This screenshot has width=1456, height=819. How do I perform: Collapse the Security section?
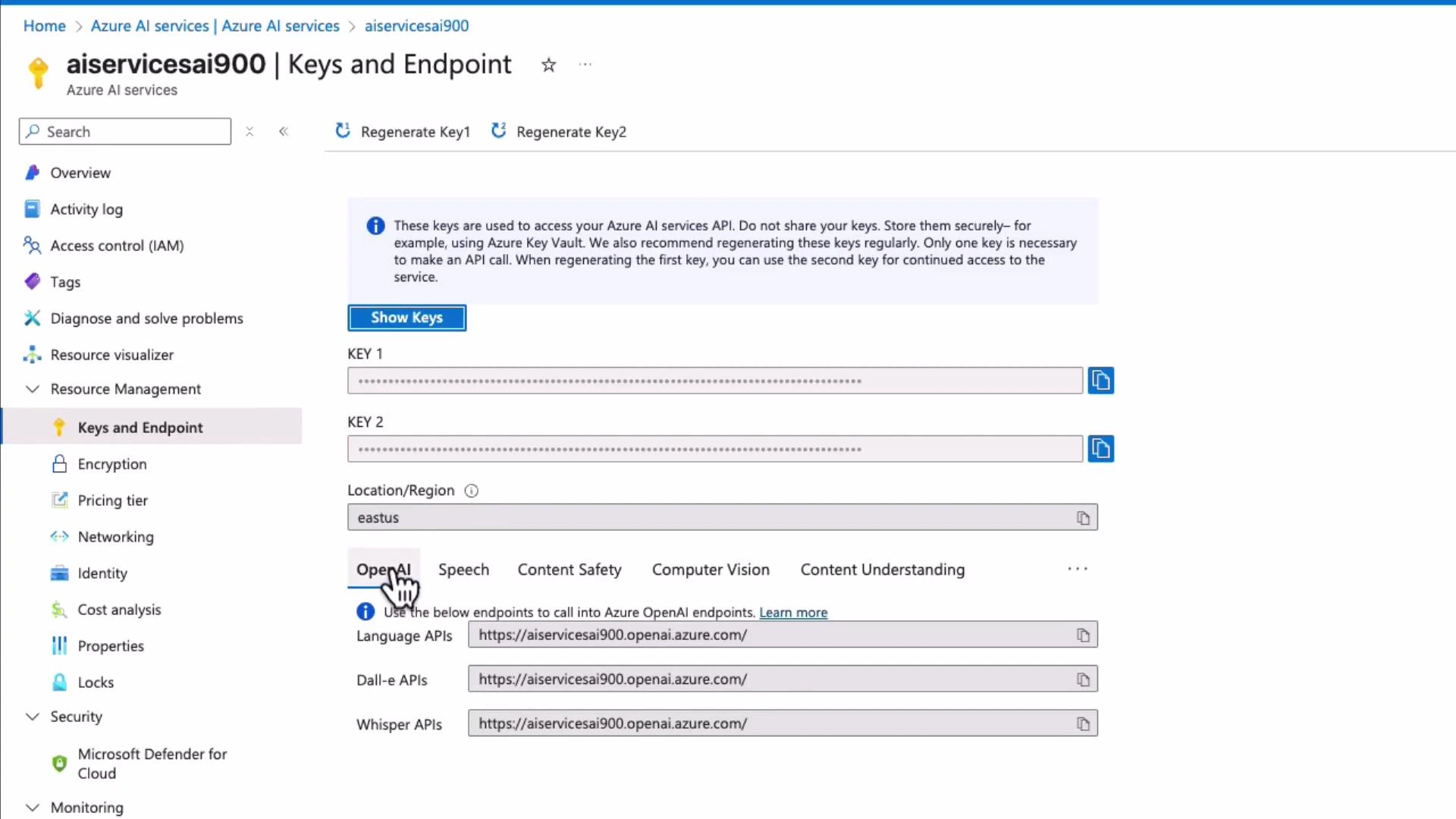(x=33, y=717)
